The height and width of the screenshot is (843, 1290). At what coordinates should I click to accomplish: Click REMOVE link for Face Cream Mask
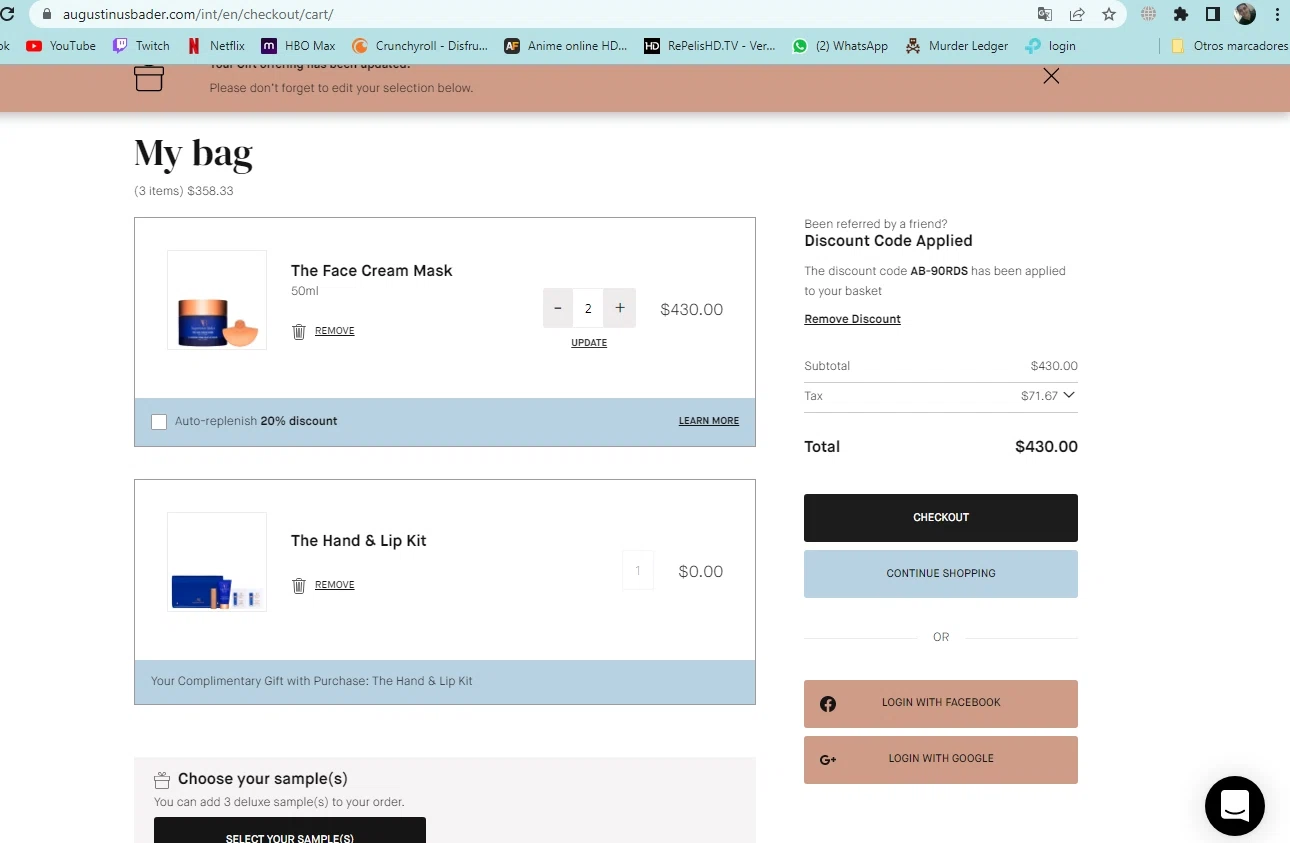[x=335, y=331]
